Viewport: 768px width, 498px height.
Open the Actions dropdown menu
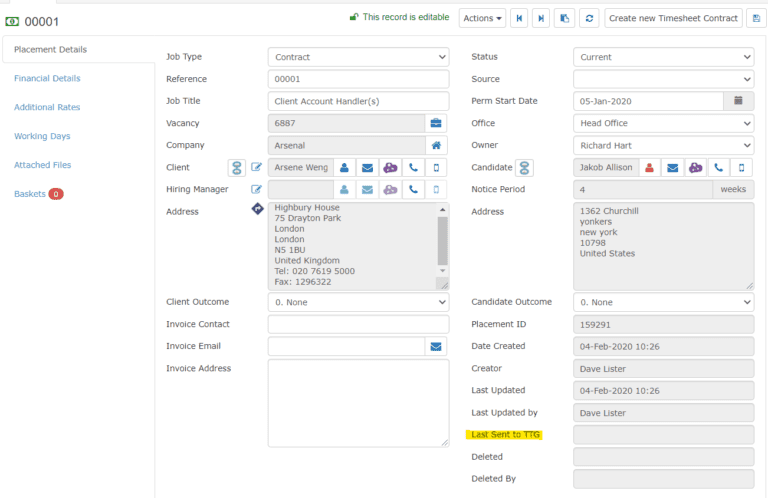482,18
